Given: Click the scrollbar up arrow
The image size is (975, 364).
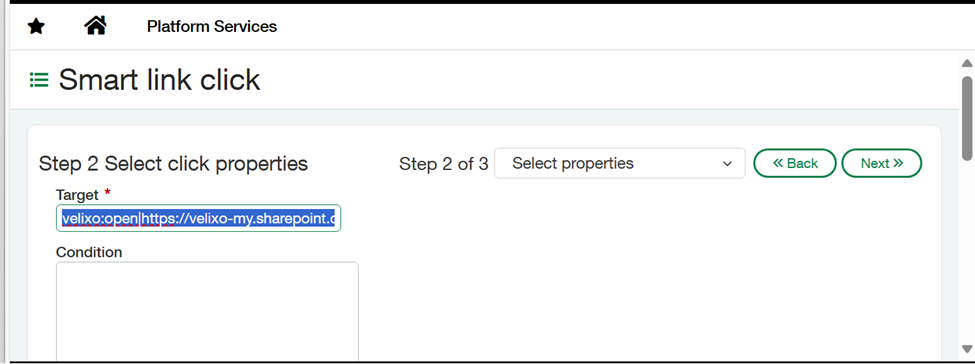Looking at the screenshot, I should (x=966, y=63).
